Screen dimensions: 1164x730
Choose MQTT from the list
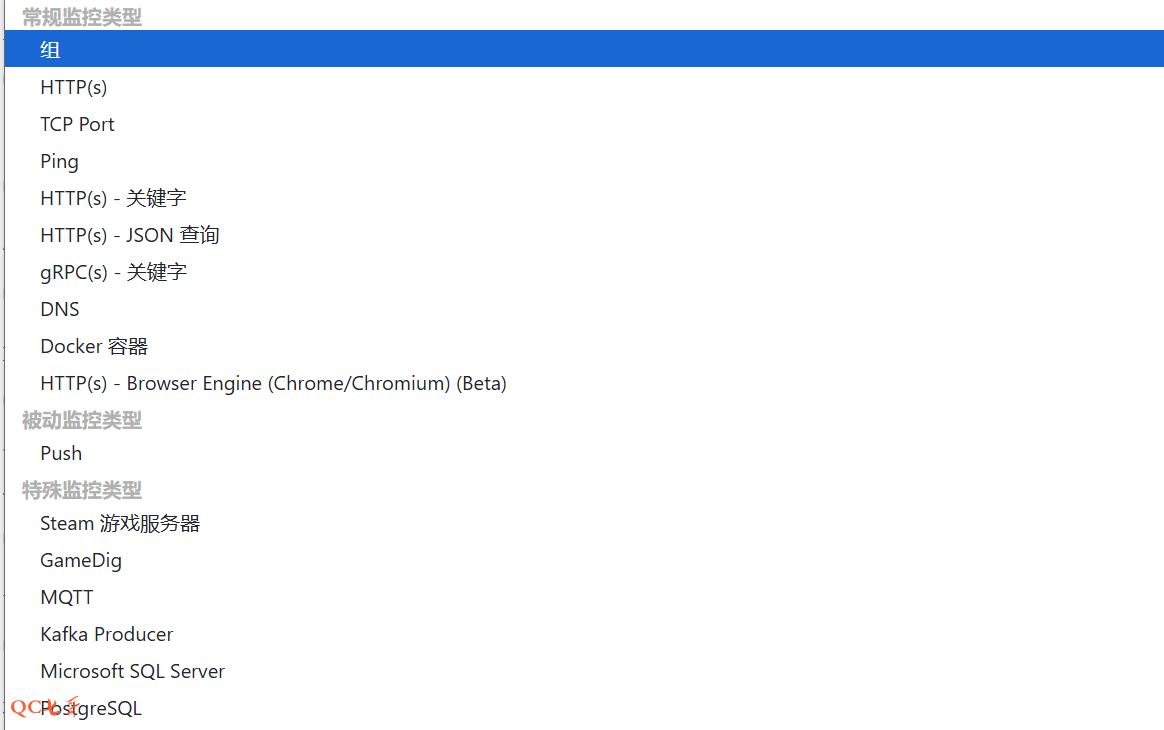click(x=67, y=597)
